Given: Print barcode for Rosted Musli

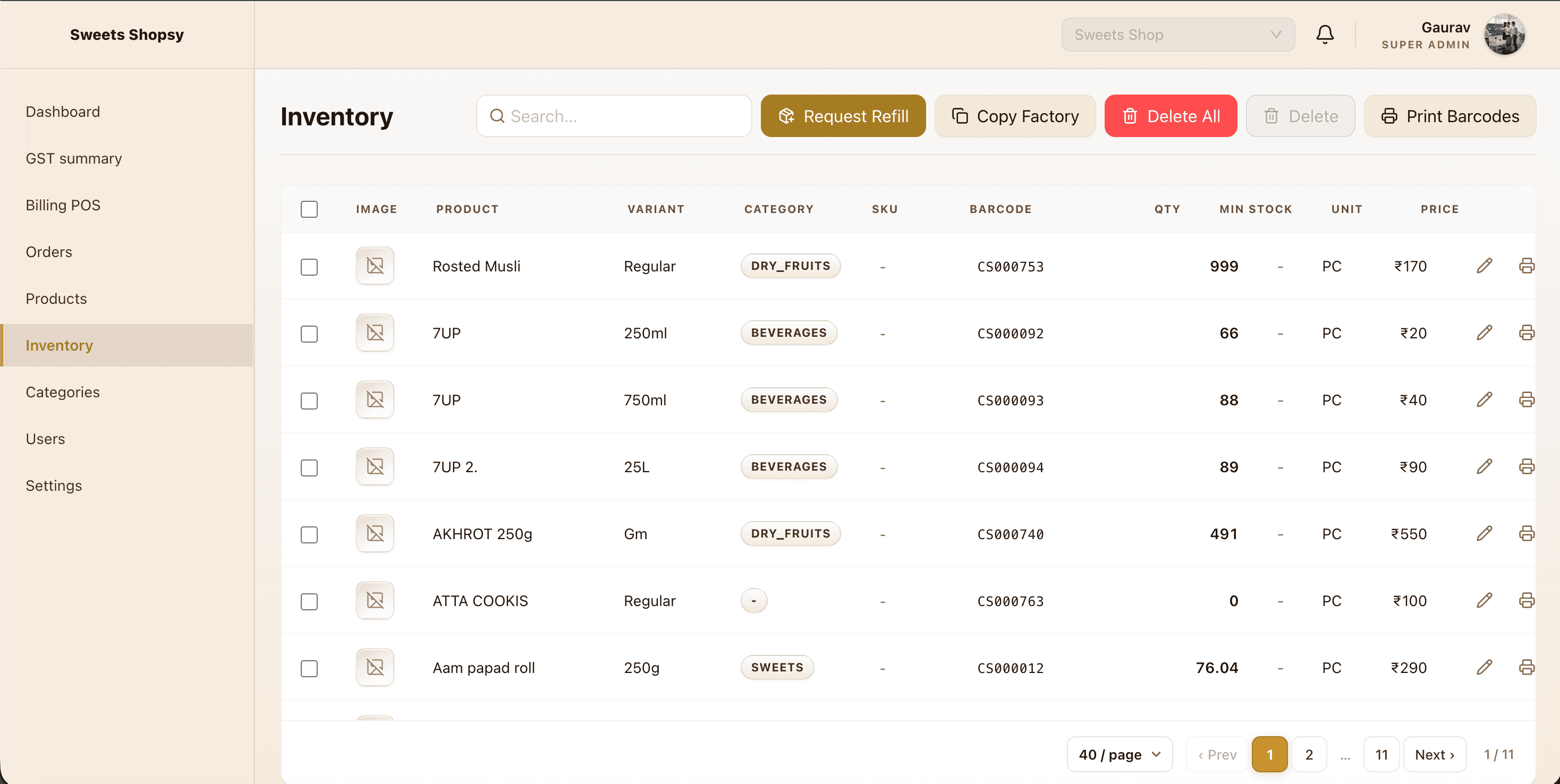Looking at the screenshot, I should tap(1526, 266).
